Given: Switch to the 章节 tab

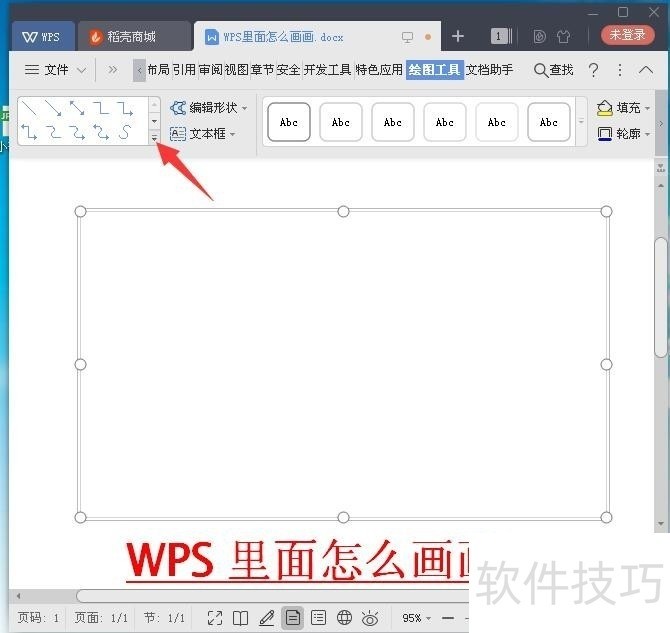Looking at the screenshot, I should coord(262,70).
